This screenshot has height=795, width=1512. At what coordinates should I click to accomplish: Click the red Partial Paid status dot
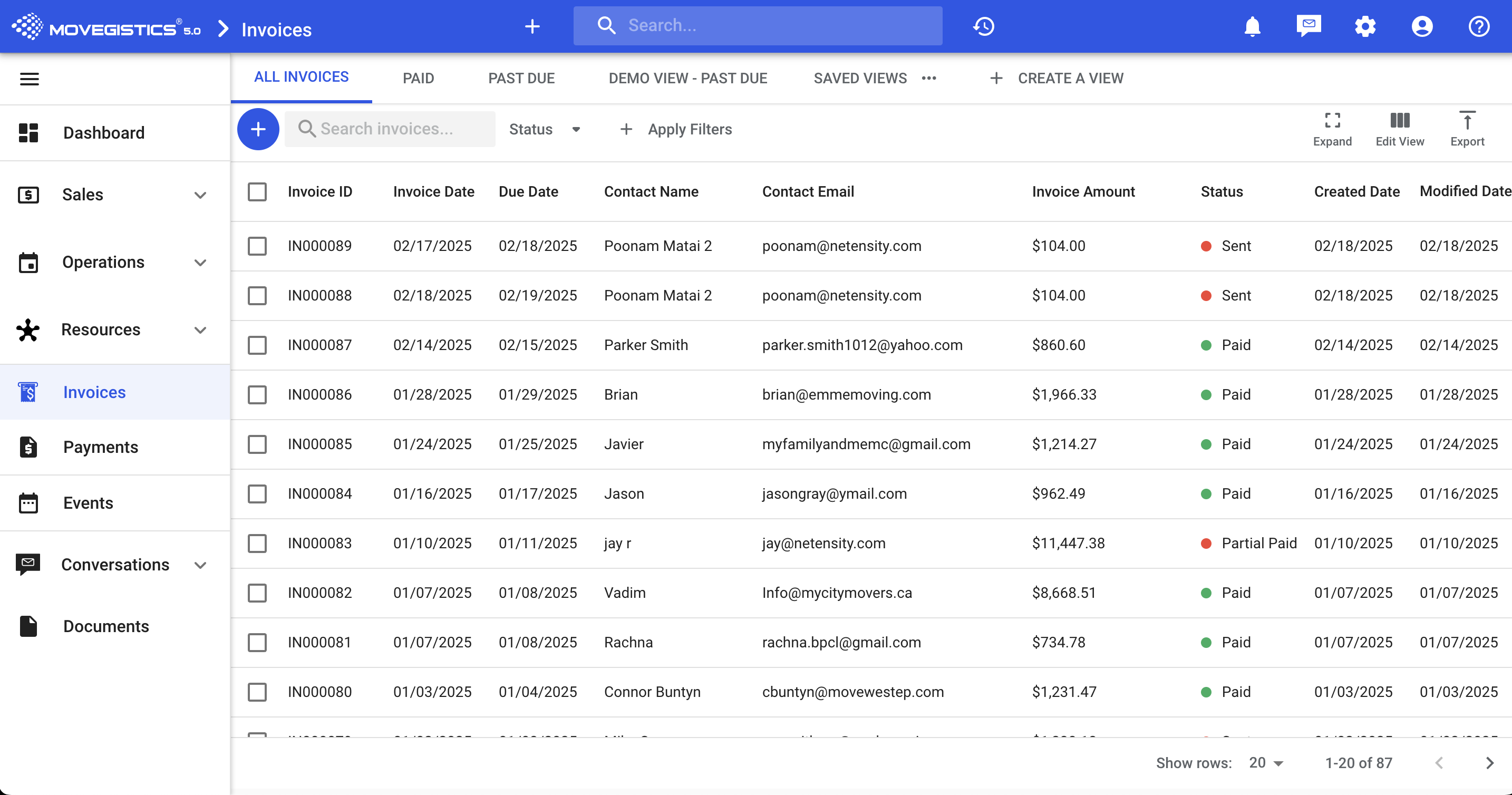(x=1207, y=544)
